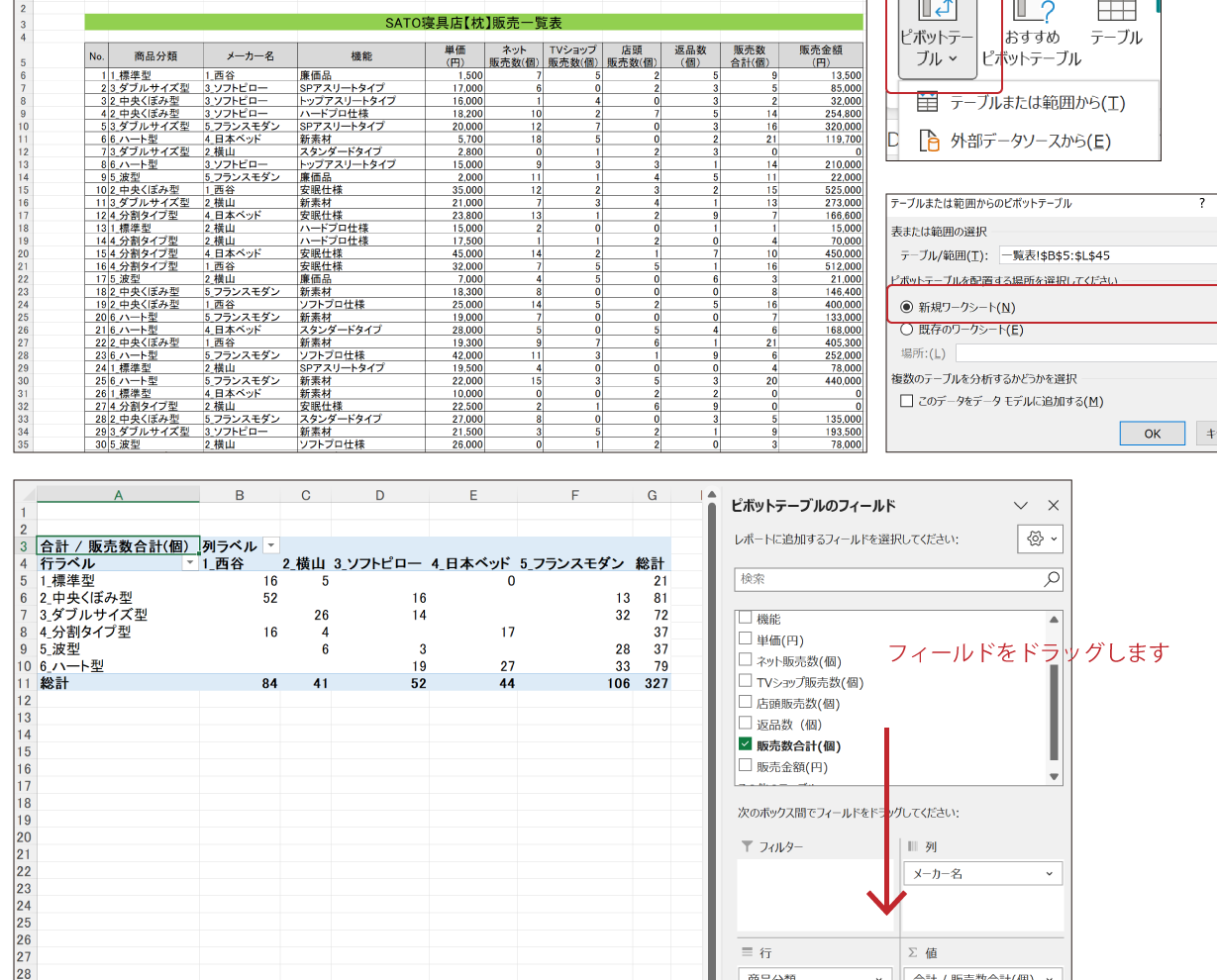Select row 11 header in pivot sheet
Viewport: 1217px width, 980px height.
point(24,683)
